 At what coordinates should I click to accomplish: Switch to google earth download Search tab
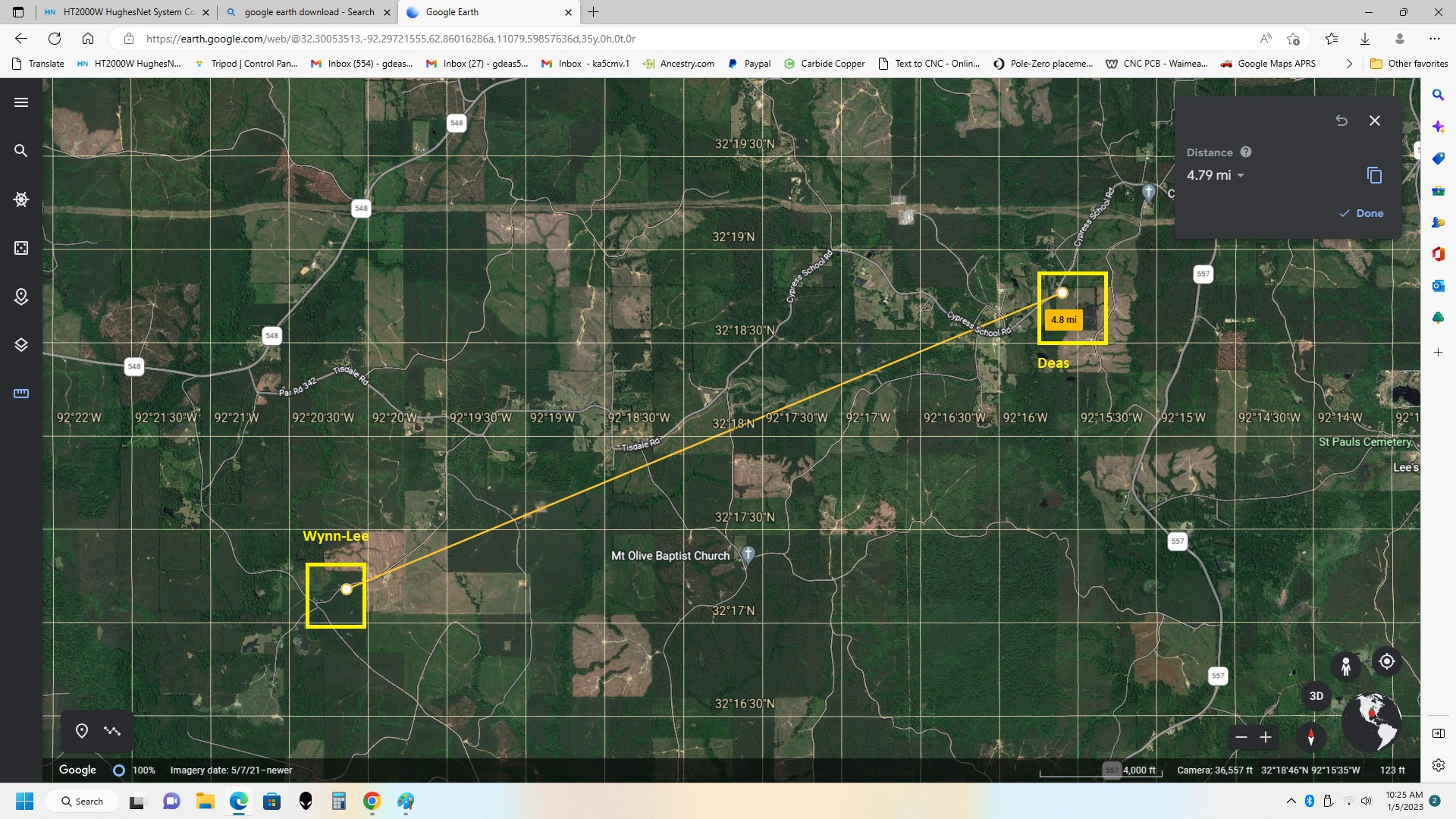coord(309,12)
